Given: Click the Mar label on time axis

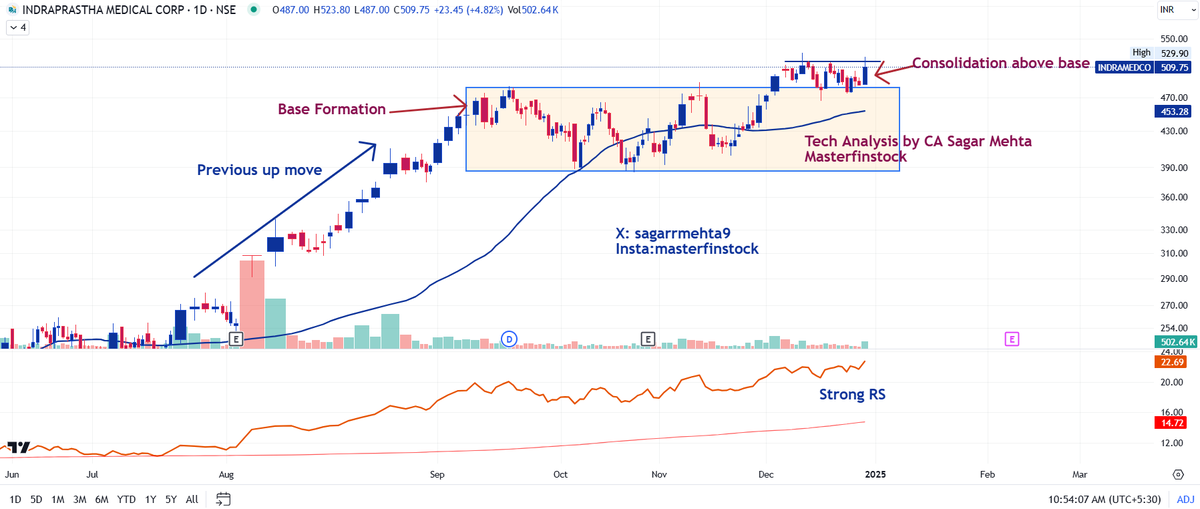Looking at the screenshot, I should point(1079,475).
